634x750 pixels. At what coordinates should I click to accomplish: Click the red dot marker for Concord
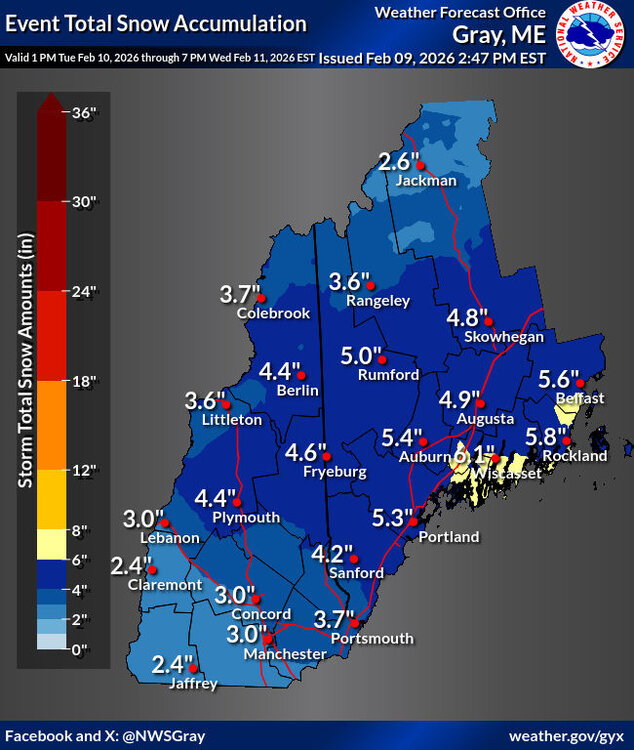tap(256, 598)
